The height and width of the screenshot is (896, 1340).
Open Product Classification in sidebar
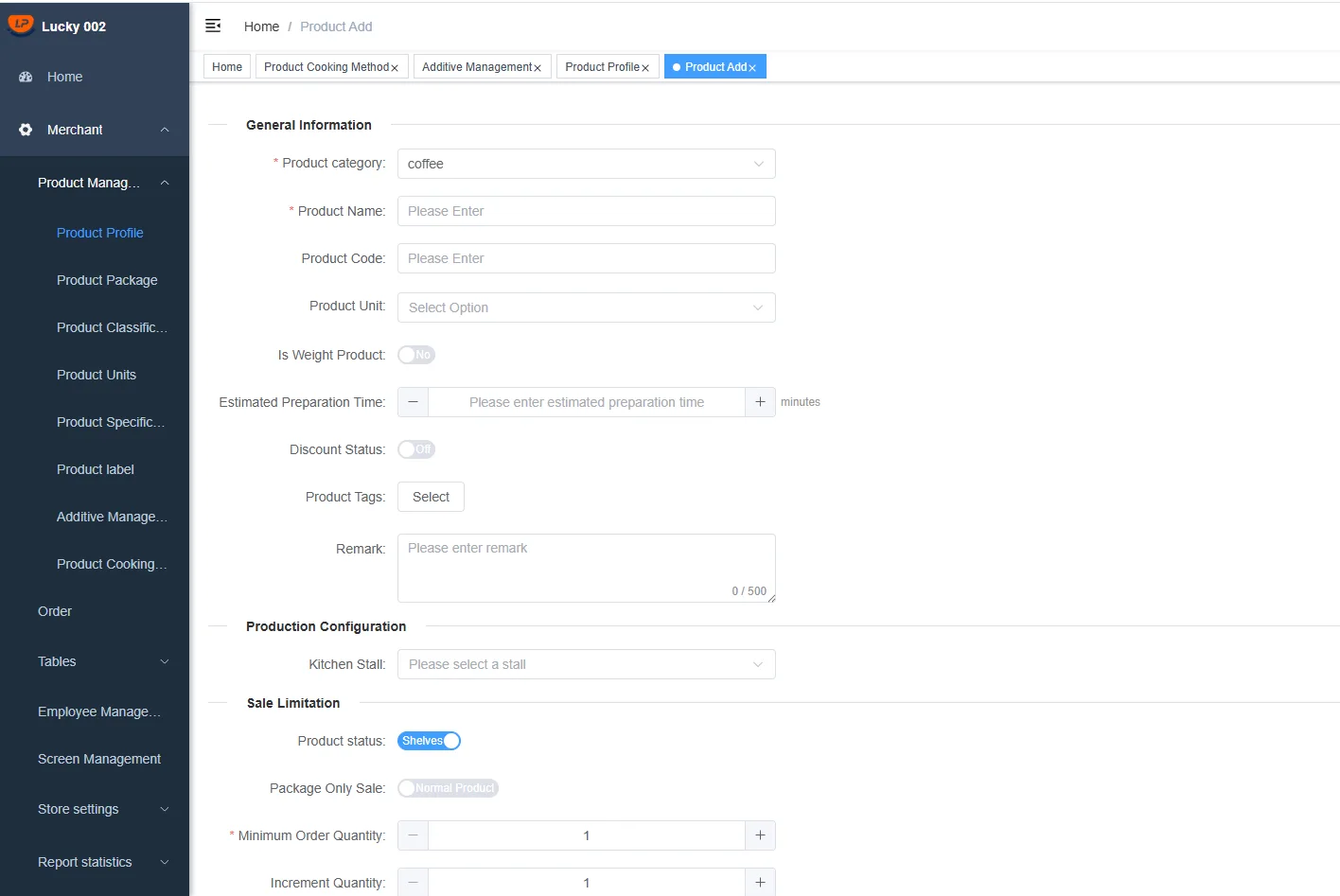point(112,327)
